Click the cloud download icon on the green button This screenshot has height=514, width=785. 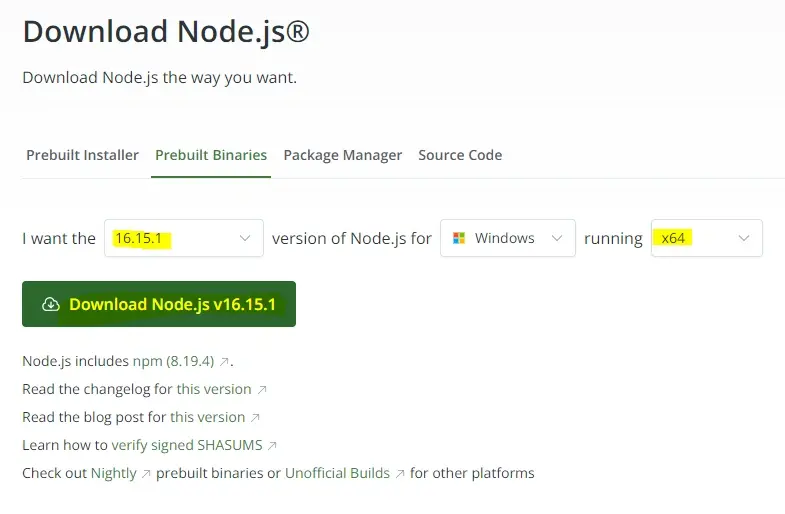tap(51, 304)
